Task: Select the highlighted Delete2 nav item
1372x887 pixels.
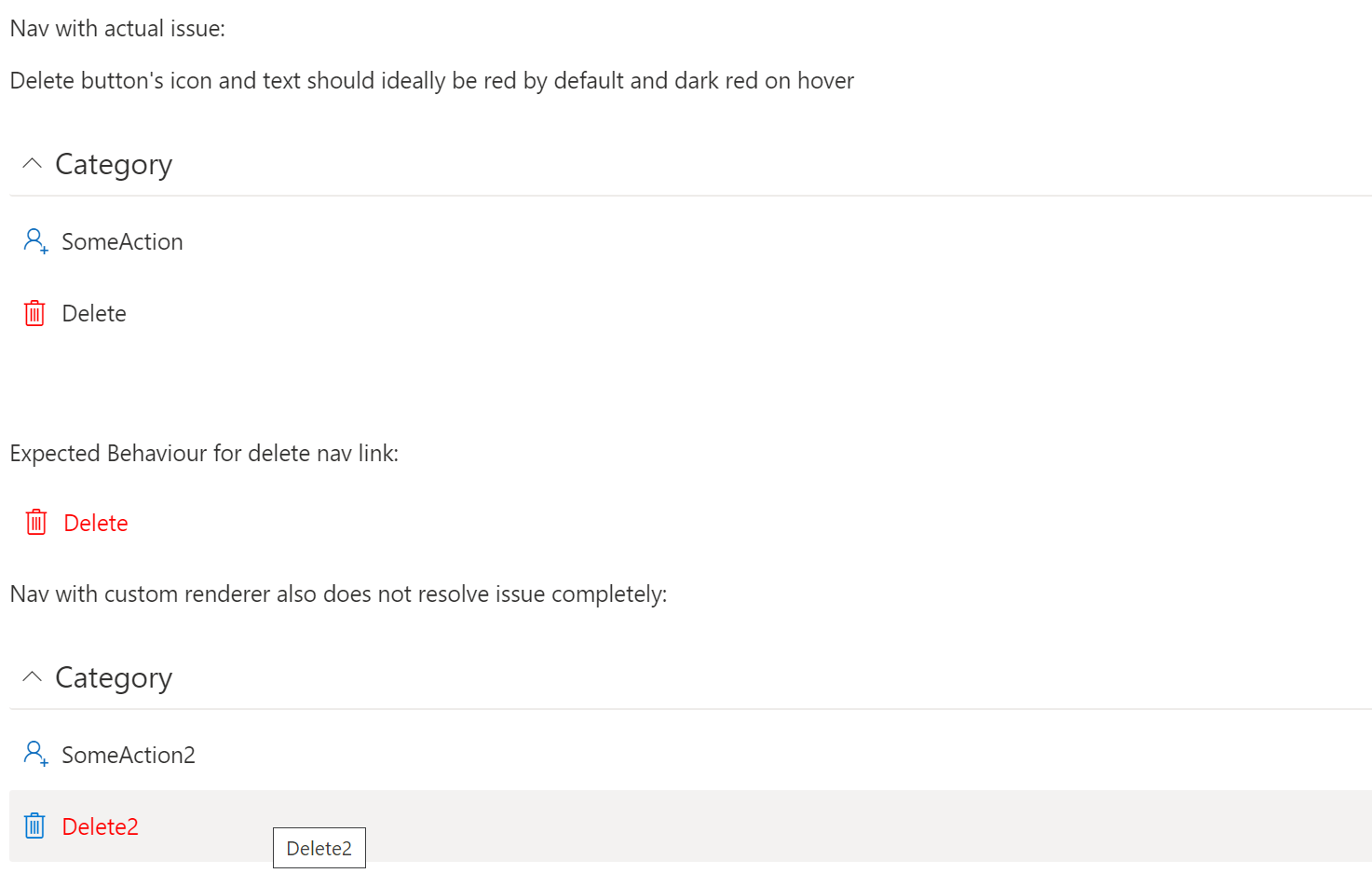Action: pos(100,826)
